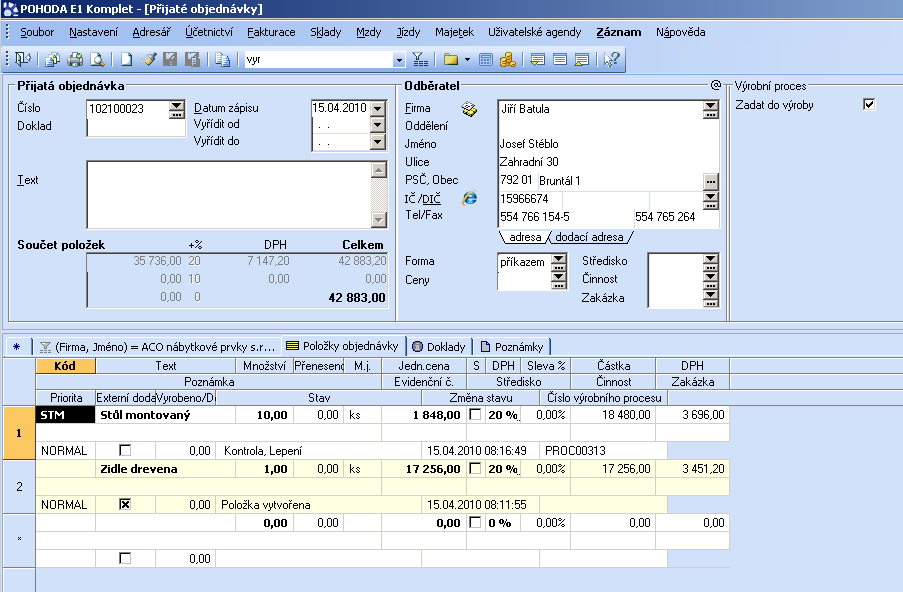The width and height of the screenshot is (903, 592).
Task: Open the Datum zápisu calendar dropdown
Action: [x=378, y=108]
